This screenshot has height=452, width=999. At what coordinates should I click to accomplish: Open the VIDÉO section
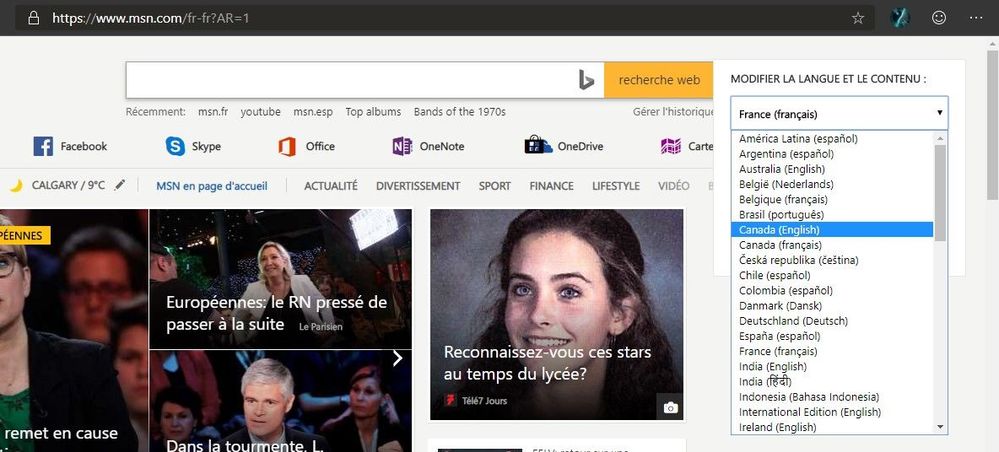673,186
